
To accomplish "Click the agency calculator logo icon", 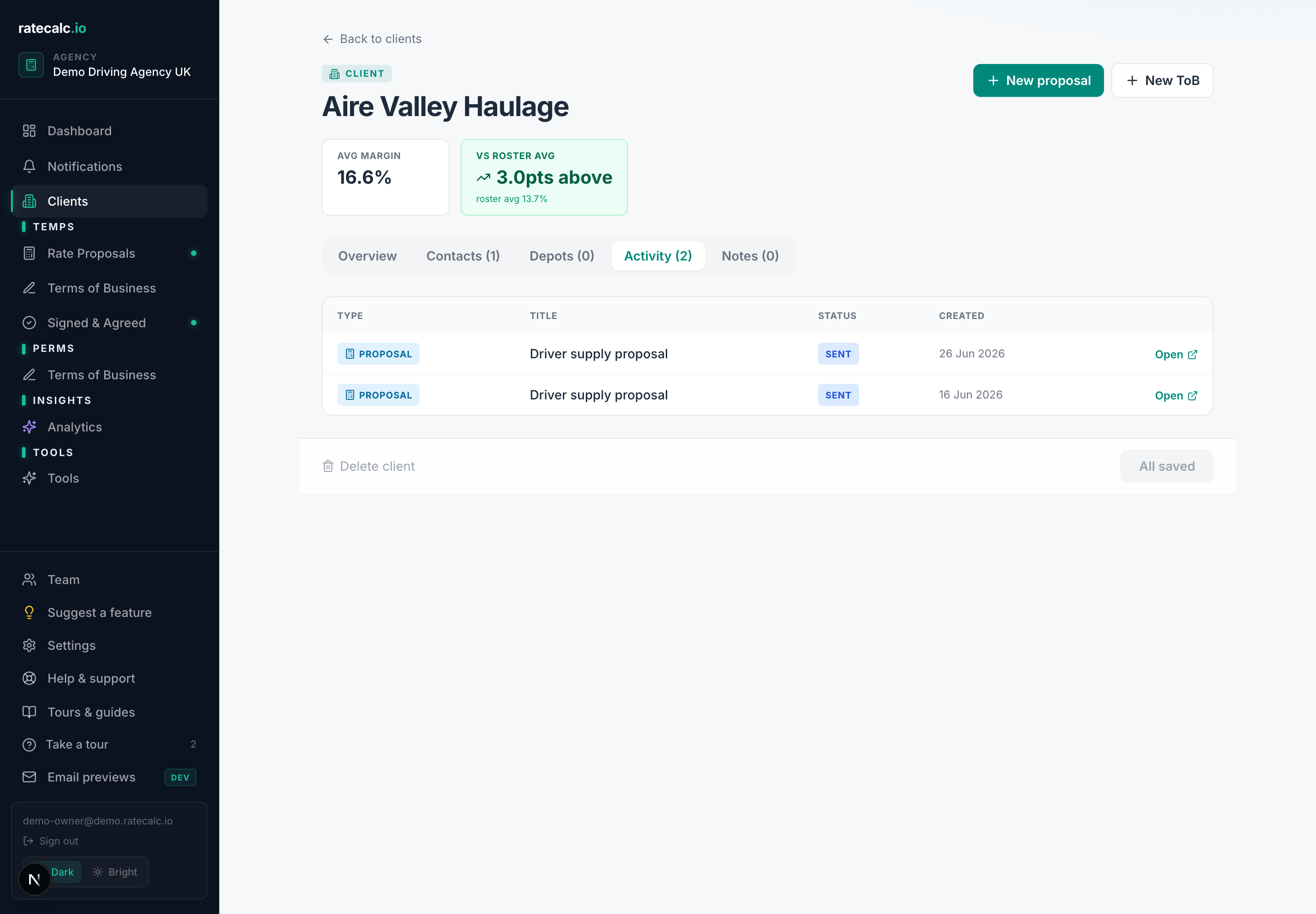I will click(x=31, y=65).
